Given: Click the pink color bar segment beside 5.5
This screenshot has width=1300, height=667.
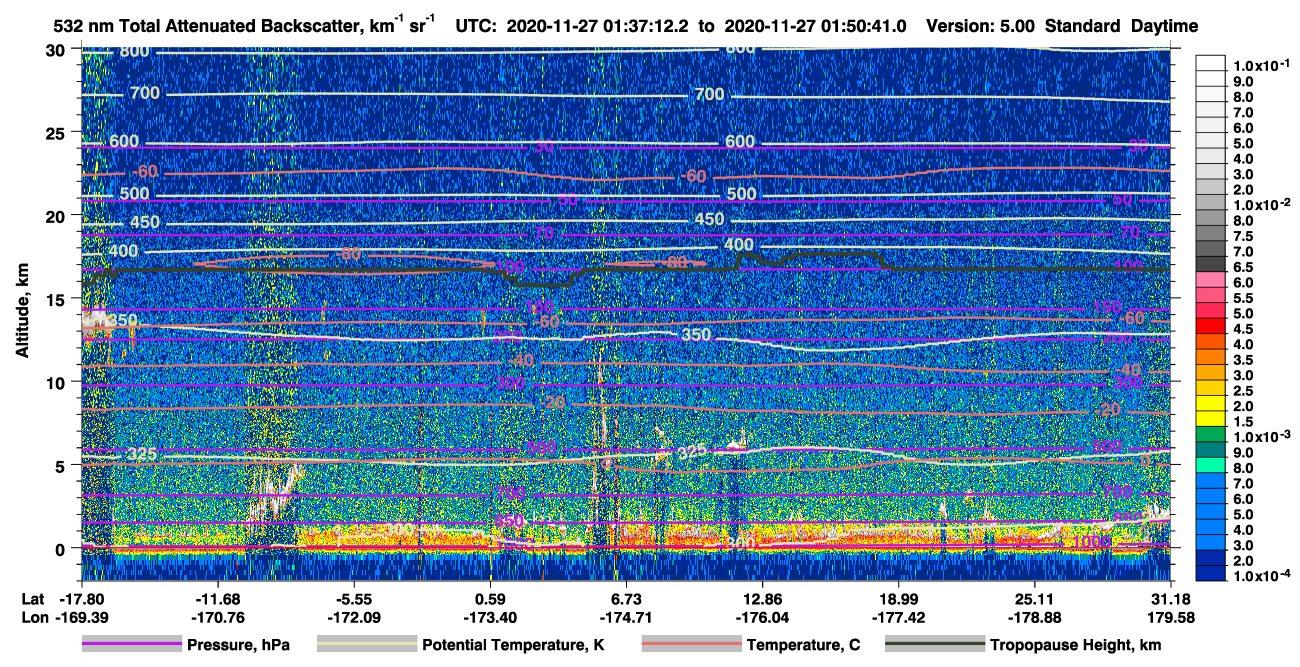Looking at the screenshot, I should pyautogui.click(x=1211, y=293).
